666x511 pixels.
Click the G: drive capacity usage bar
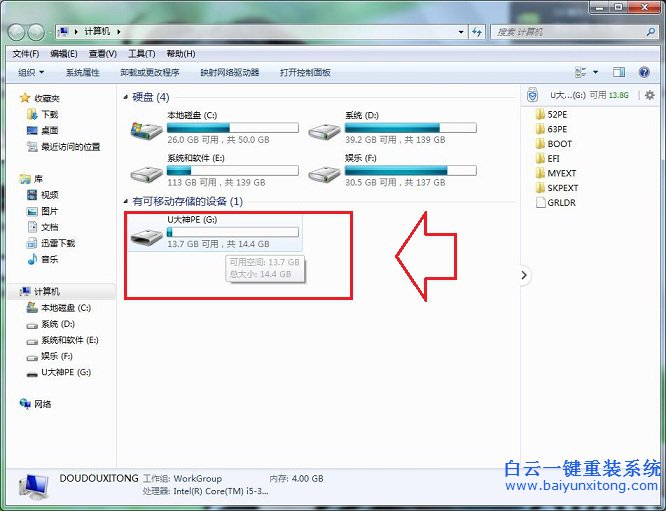[232, 232]
